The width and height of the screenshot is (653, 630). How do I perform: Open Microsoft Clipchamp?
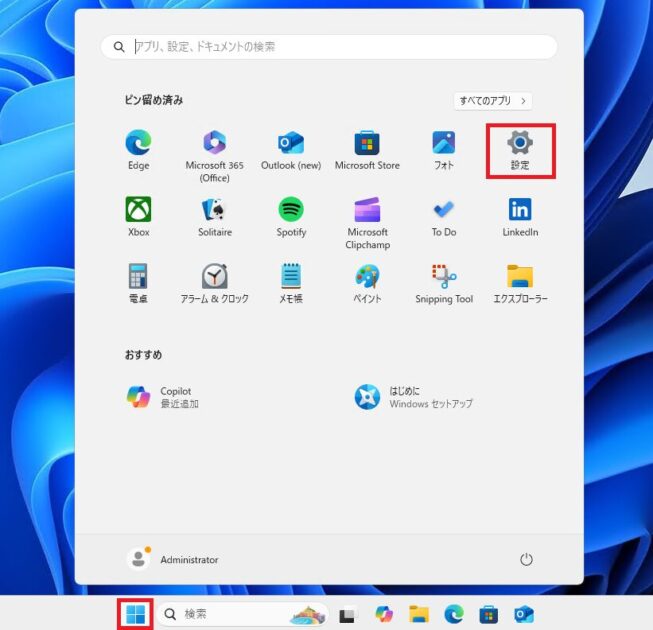click(x=367, y=222)
